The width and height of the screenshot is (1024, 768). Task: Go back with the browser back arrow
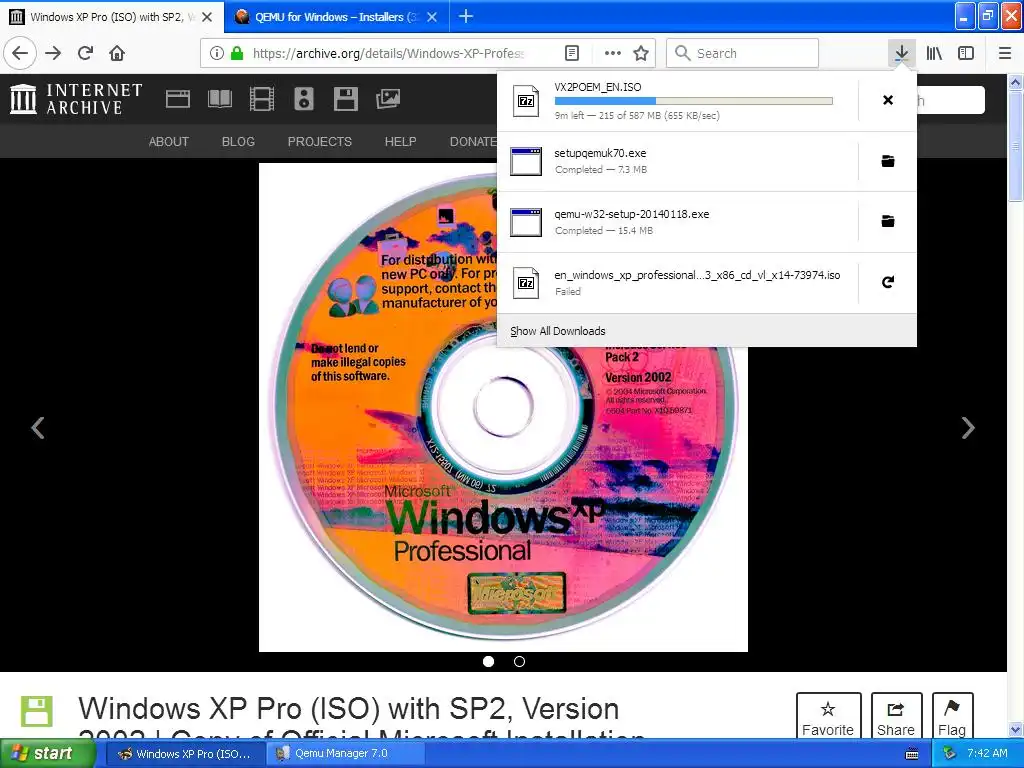tap(20, 53)
